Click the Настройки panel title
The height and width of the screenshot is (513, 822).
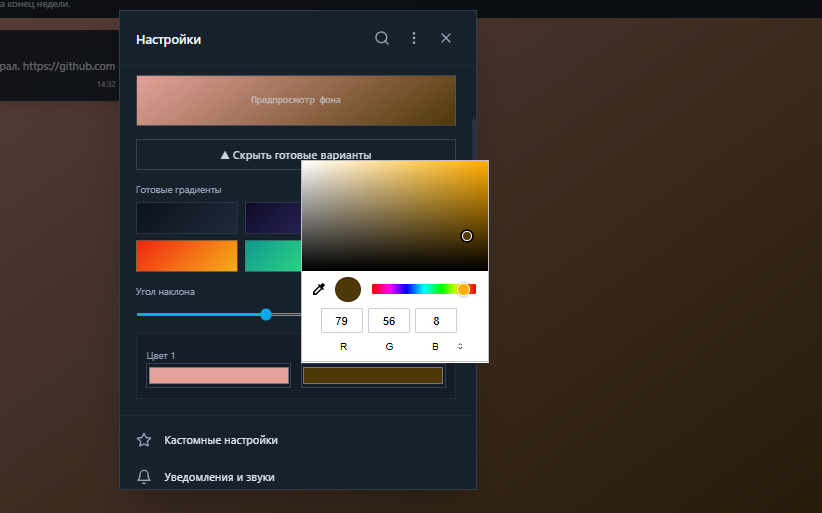tap(168, 39)
